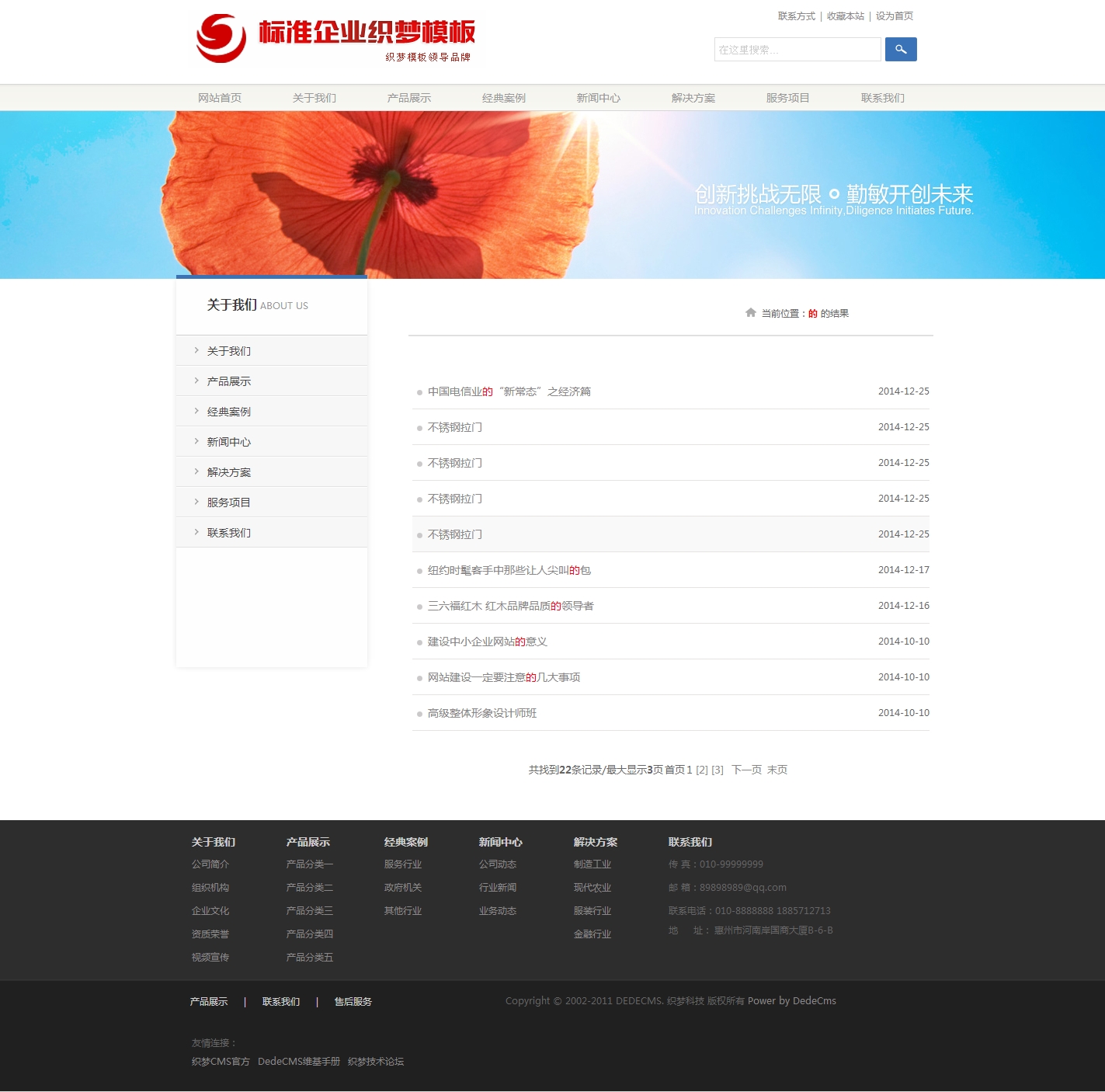This screenshot has width=1105, height=1092.
Task: Open 产品展示 in the top navigation bar
Action: 408,98
